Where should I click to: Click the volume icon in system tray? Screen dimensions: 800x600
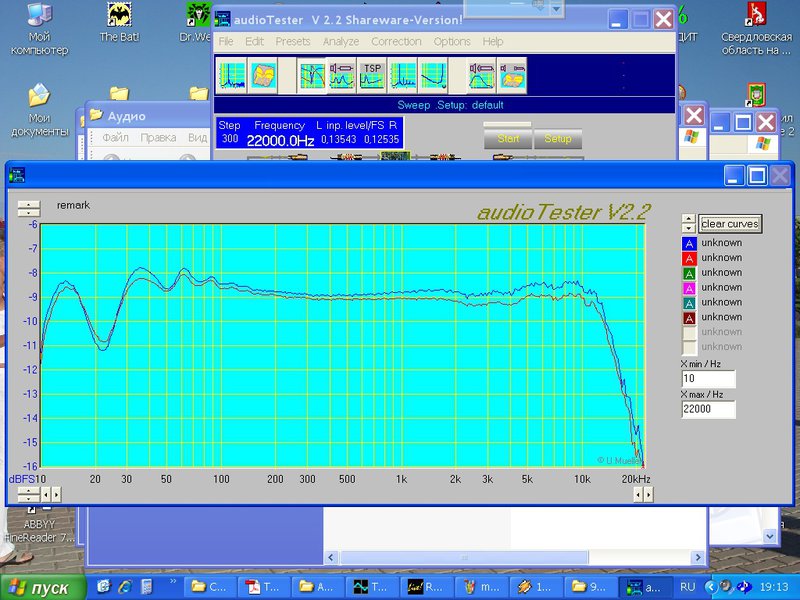725,586
